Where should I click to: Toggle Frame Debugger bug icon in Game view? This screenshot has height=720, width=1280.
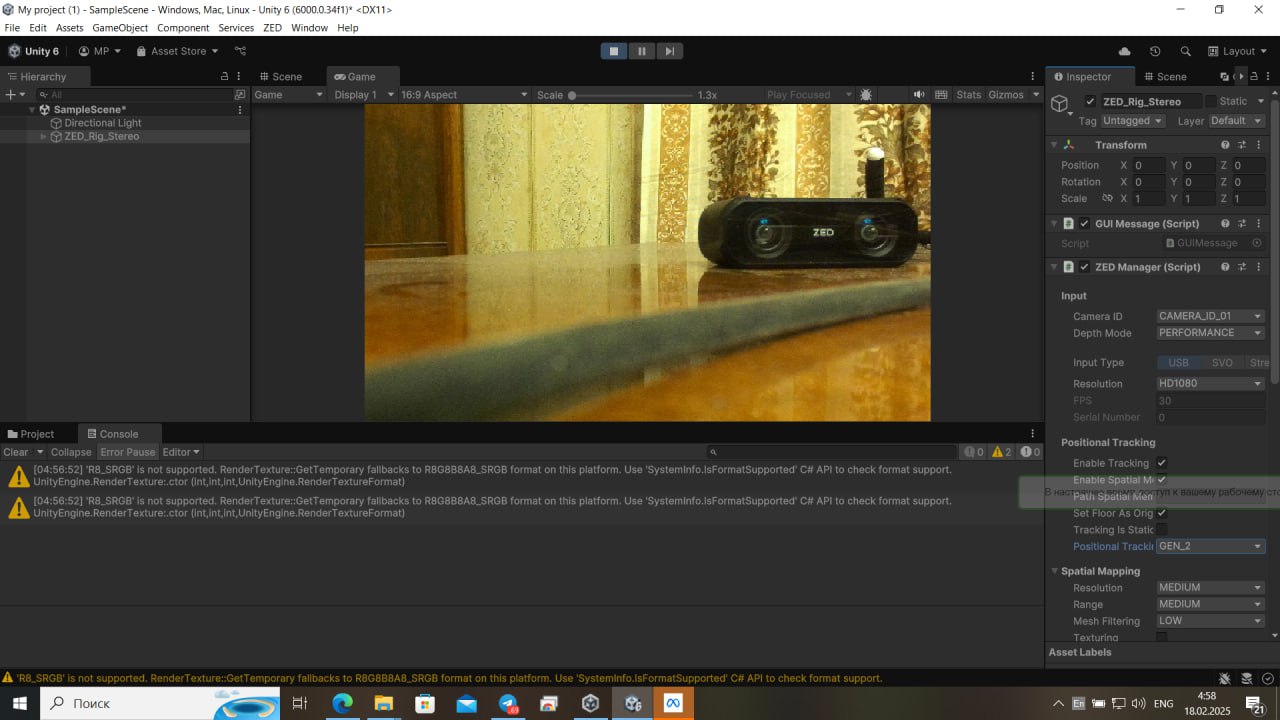click(866, 95)
